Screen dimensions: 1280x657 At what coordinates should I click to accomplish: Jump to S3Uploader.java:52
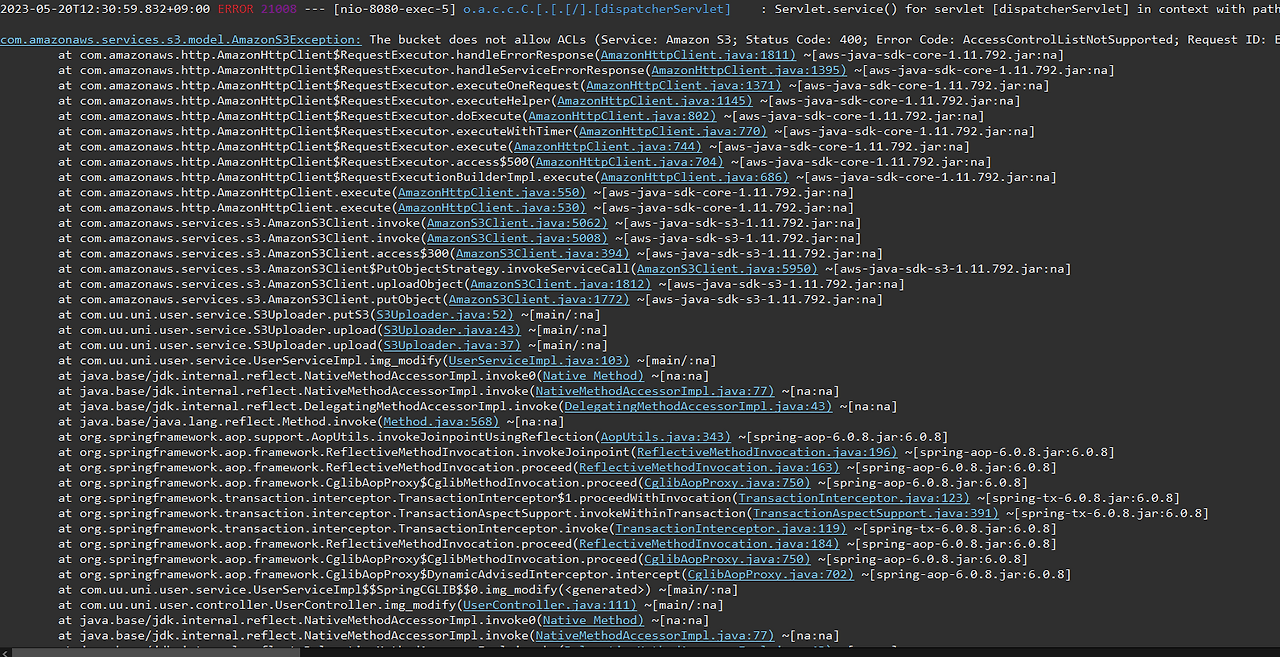coord(444,314)
